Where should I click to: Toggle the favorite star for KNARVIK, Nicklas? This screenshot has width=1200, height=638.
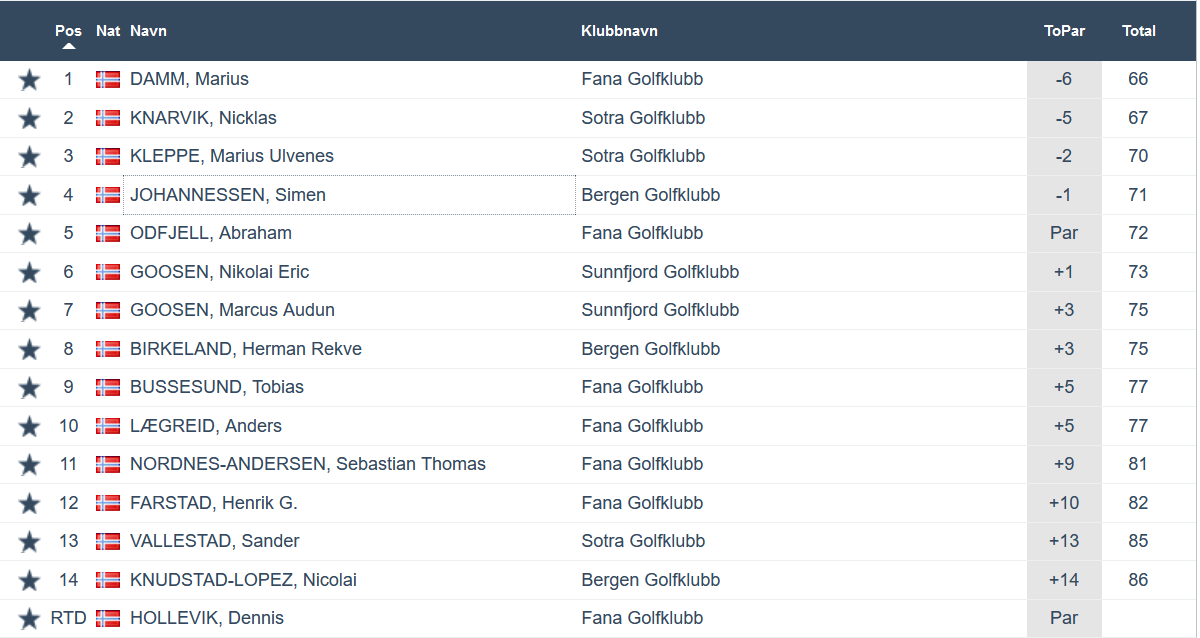coord(29,118)
